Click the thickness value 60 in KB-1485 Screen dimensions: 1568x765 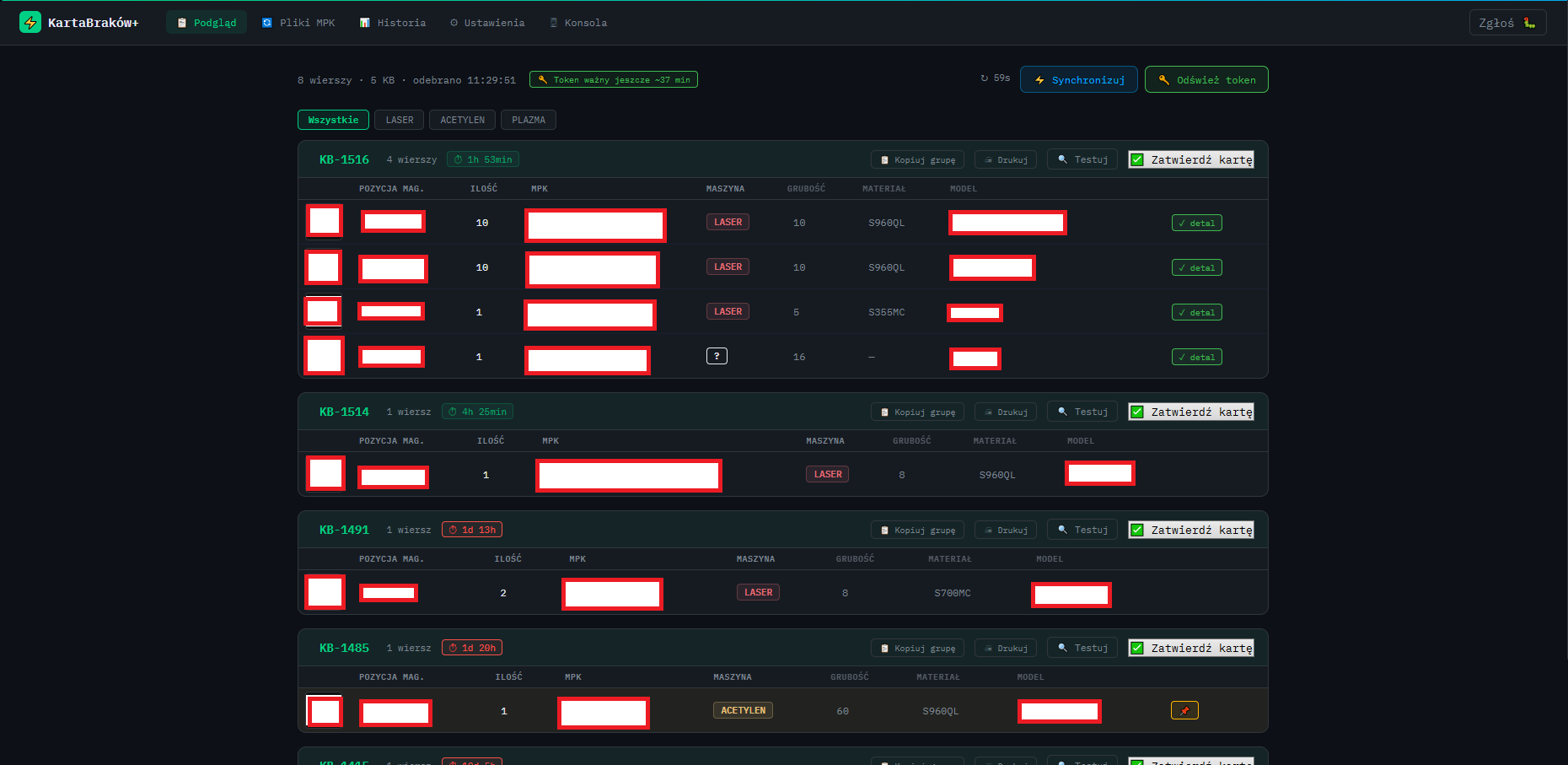pyautogui.click(x=843, y=712)
